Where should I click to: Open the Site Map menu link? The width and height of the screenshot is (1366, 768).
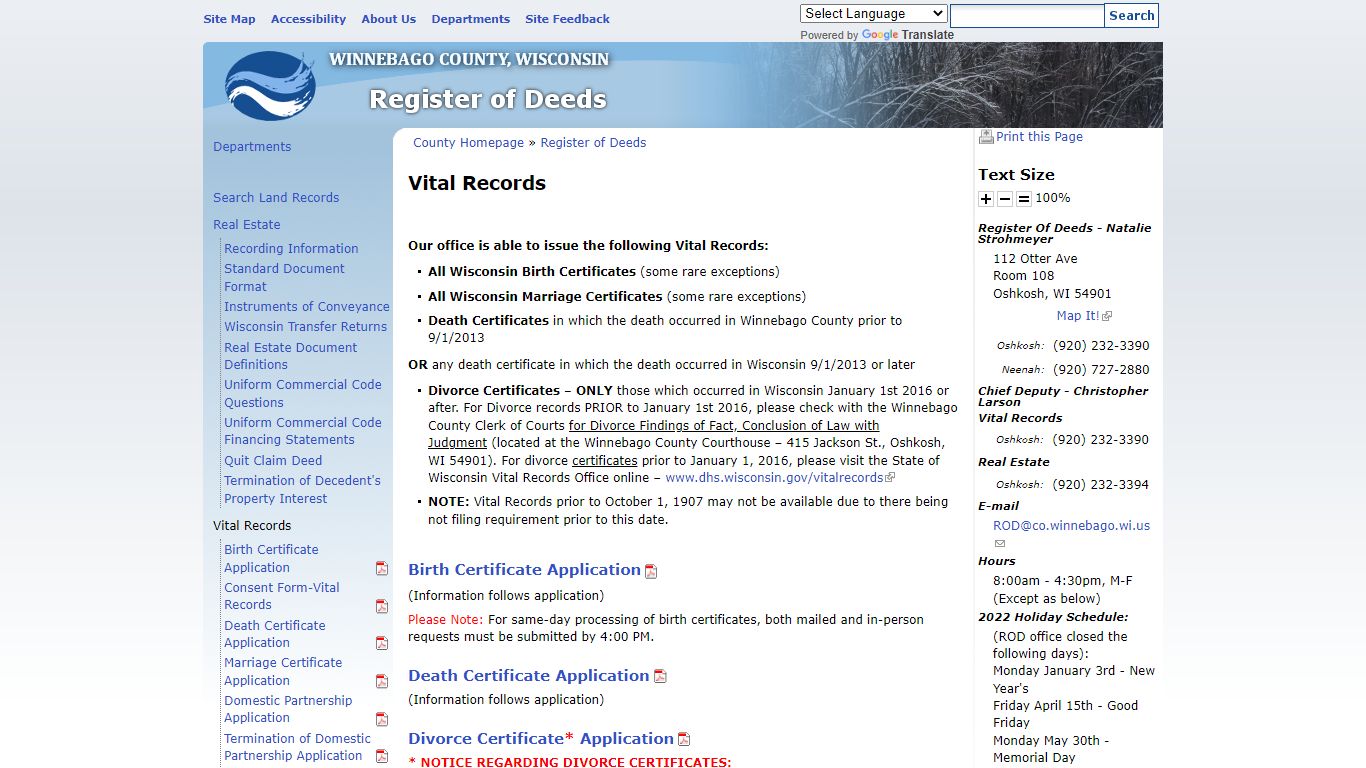(229, 19)
